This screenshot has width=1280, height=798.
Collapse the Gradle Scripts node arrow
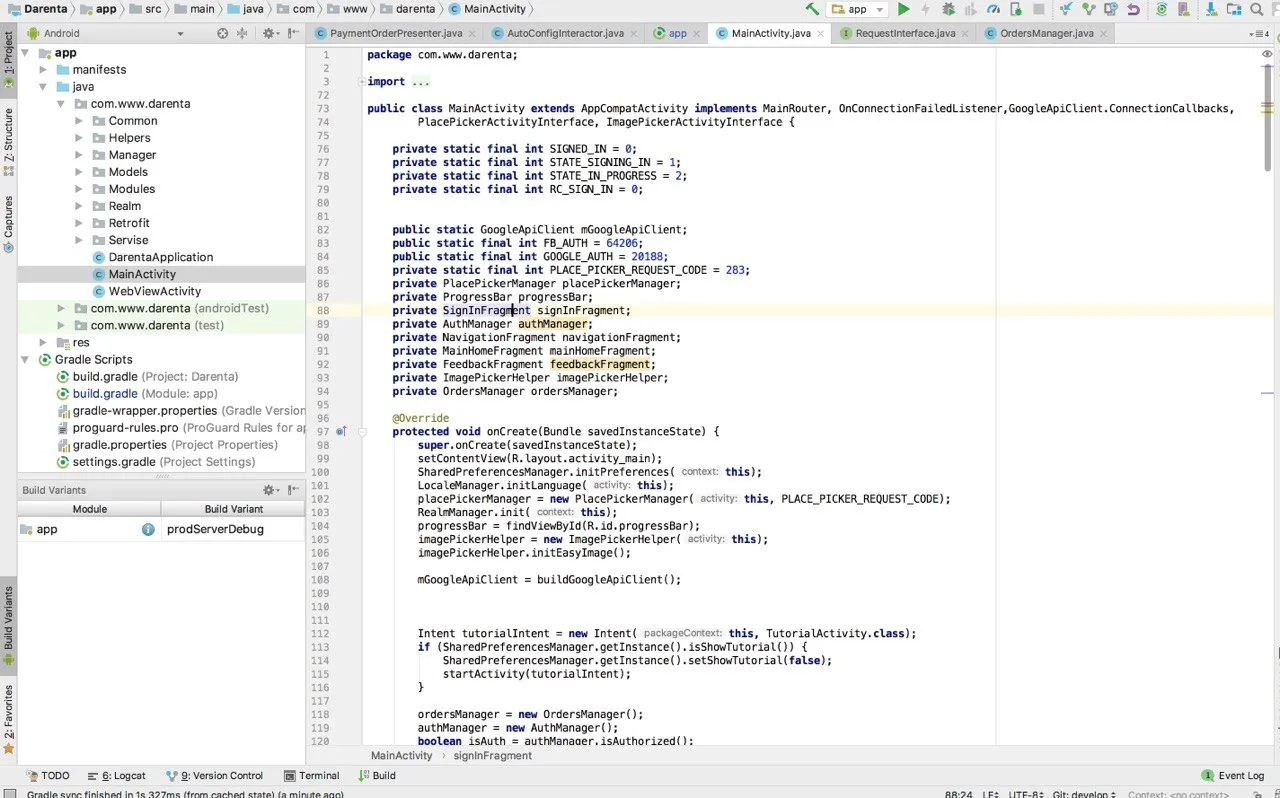(26, 359)
